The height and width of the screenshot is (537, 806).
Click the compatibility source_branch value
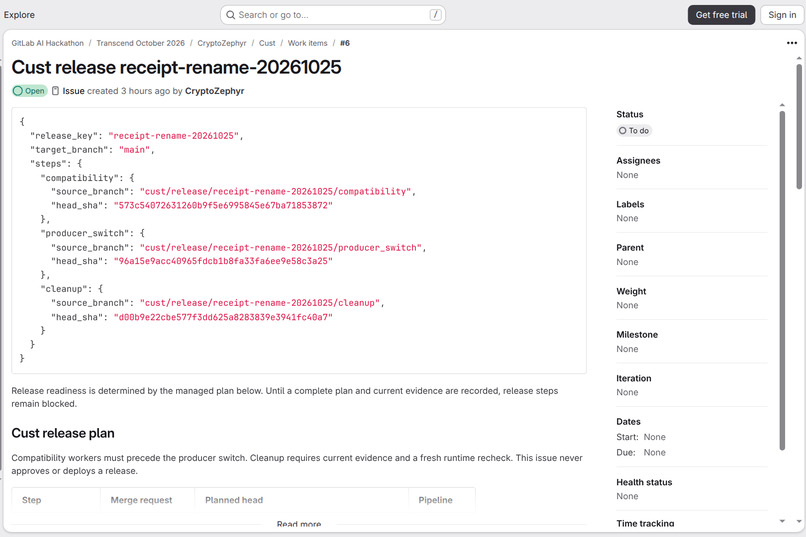(x=276, y=192)
